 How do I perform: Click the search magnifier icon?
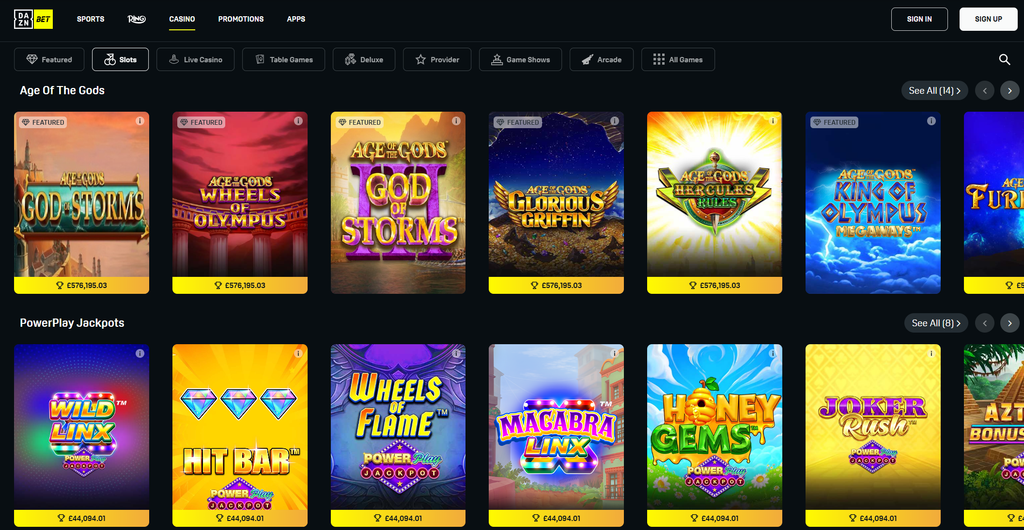pyautogui.click(x=1004, y=59)
